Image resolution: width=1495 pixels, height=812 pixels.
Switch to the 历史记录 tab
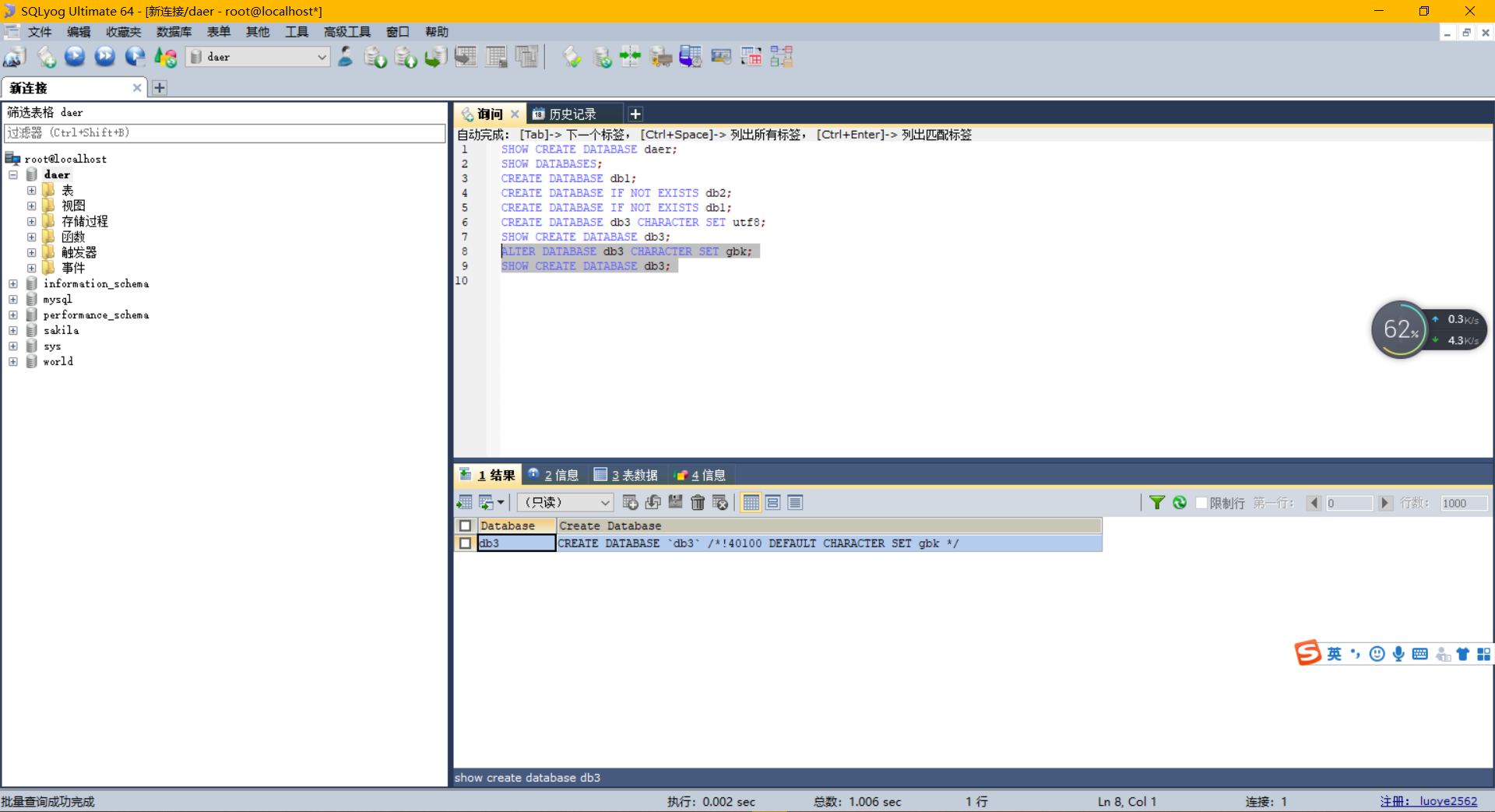point(573,114)
